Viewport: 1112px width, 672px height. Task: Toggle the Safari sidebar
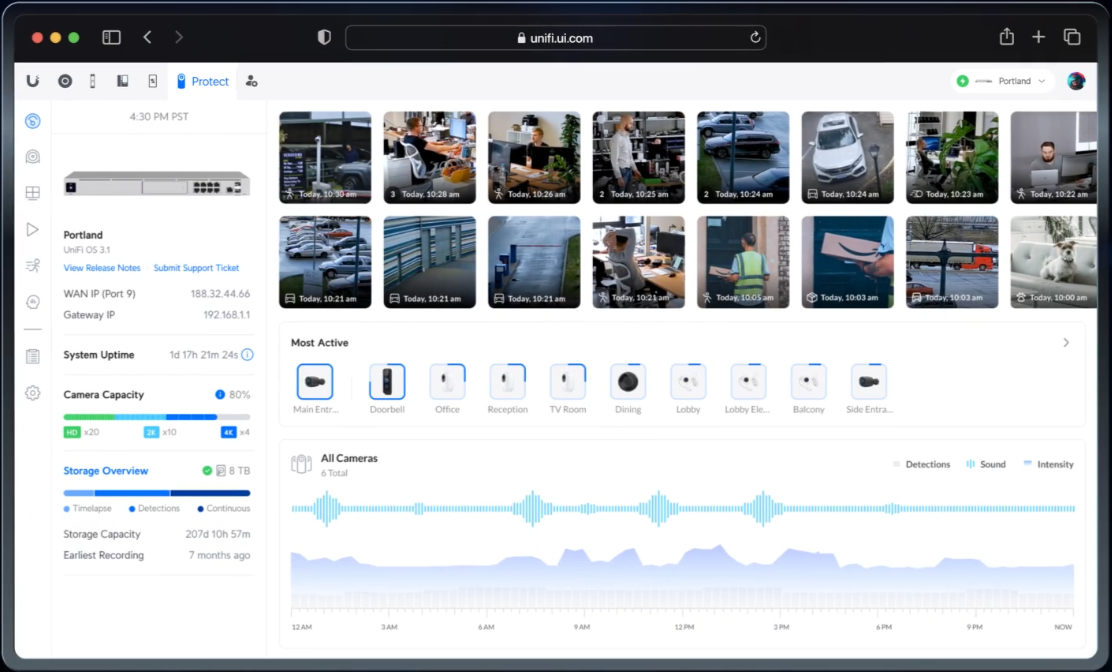click(x=111, y=37)
